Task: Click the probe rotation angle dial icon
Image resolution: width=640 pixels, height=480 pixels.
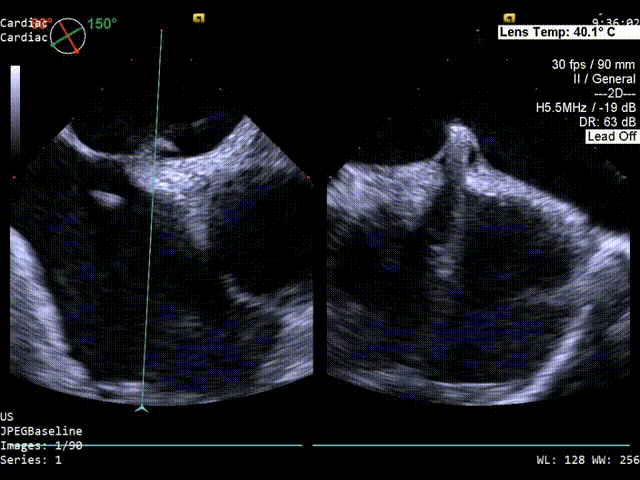Action: point(68,35)
